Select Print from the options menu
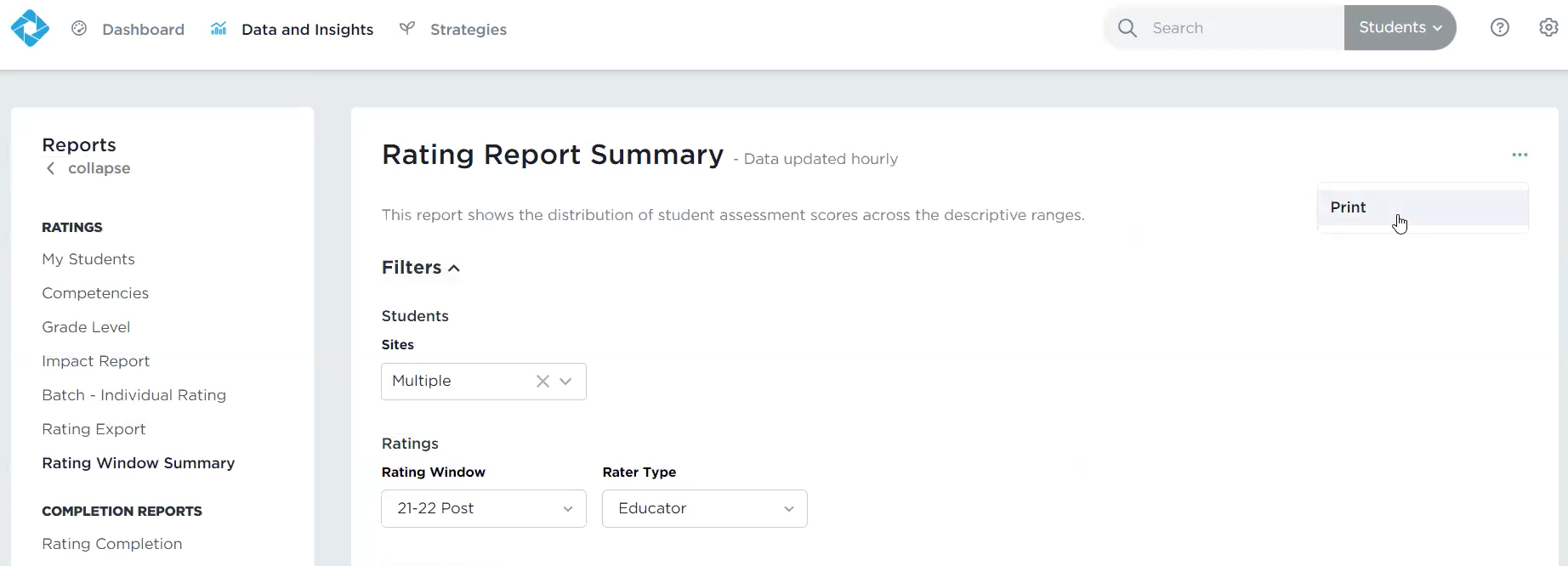This screenshot has height=566, width=1568. 1349,207
